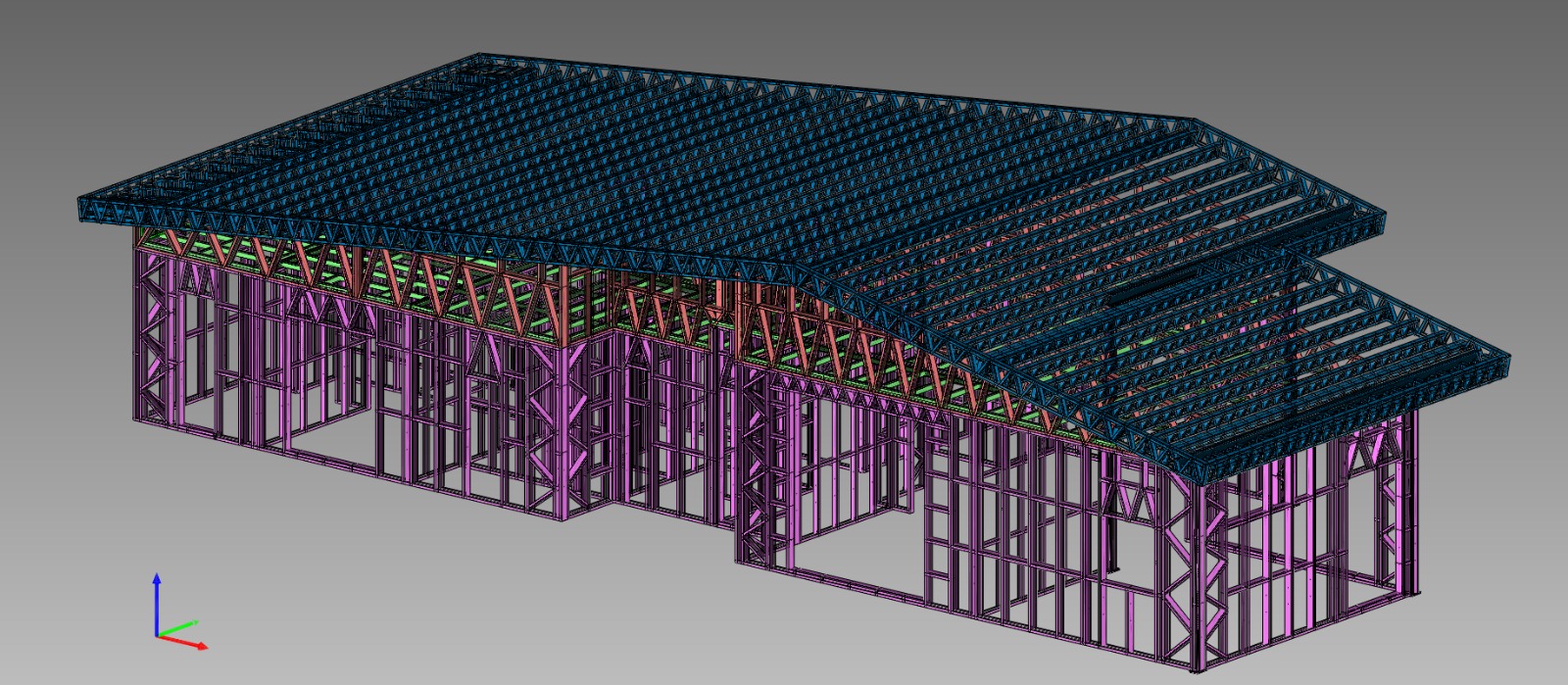
Task: Click the red X axis arrow
Action: [x=191, y=643]
